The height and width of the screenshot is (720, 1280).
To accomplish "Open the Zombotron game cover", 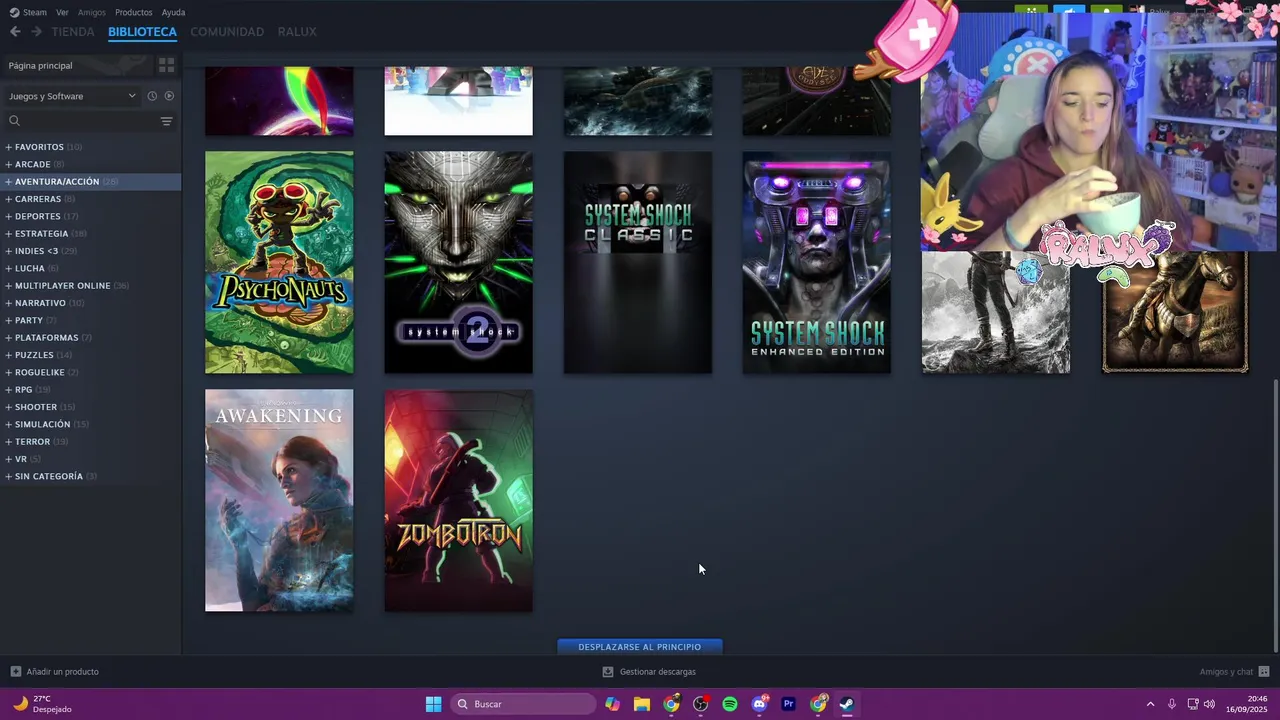I will (x=458, y=500).
